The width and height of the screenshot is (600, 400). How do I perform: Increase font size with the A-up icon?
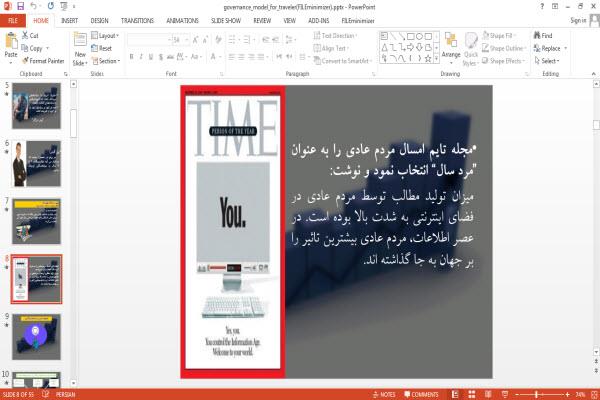point(196,39)
